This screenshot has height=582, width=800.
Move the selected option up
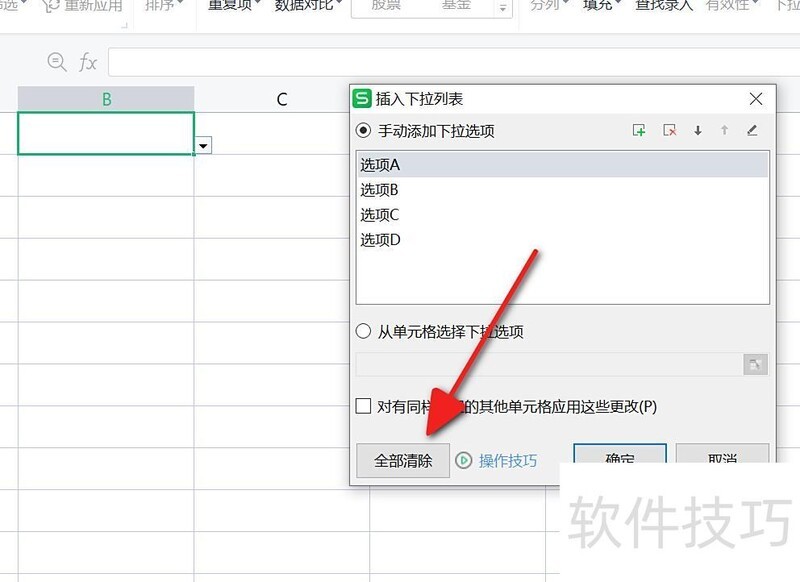pyautogui.click(x=724, y=131)
